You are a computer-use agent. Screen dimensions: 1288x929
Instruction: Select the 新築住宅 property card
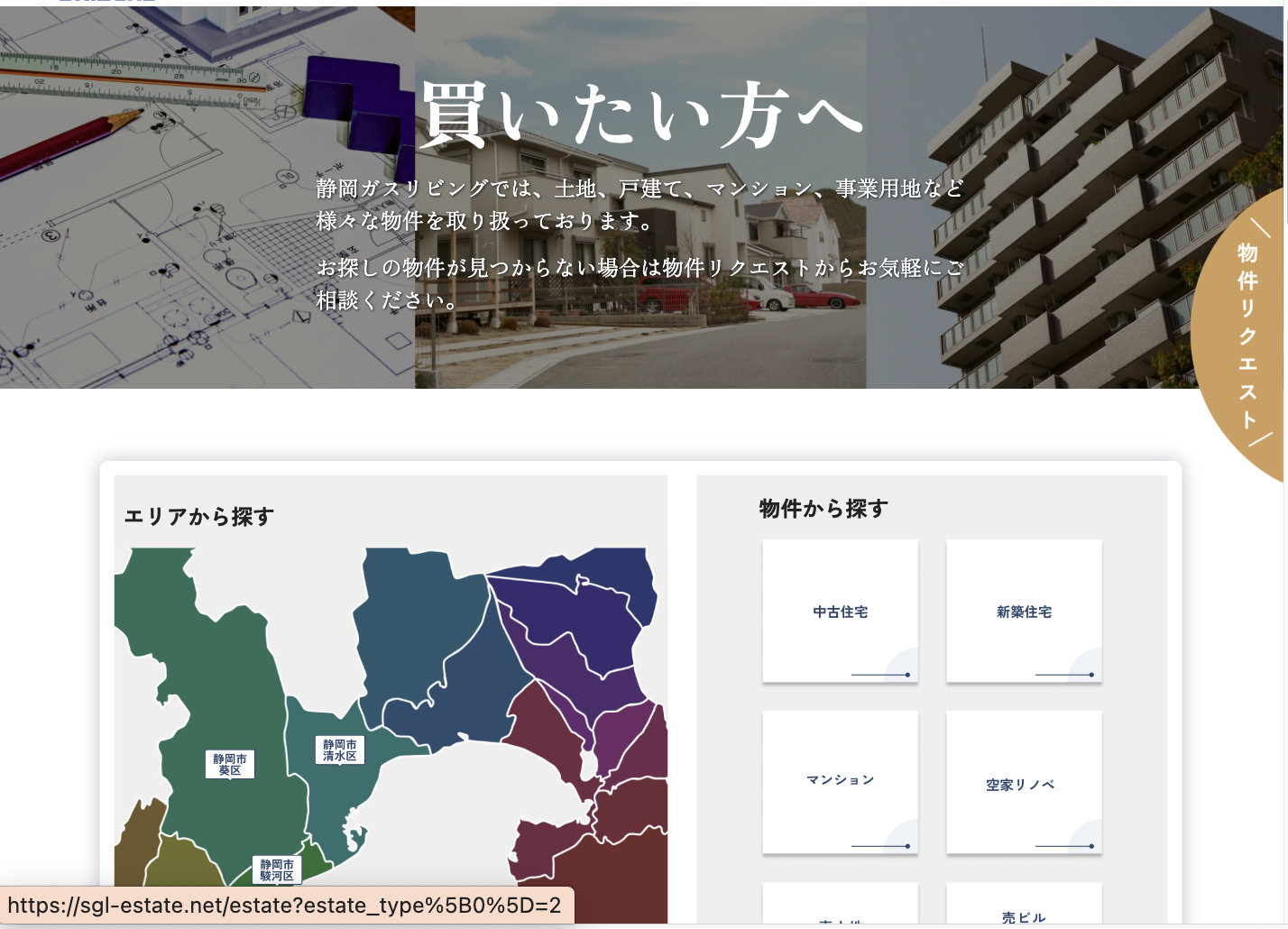1024,611
